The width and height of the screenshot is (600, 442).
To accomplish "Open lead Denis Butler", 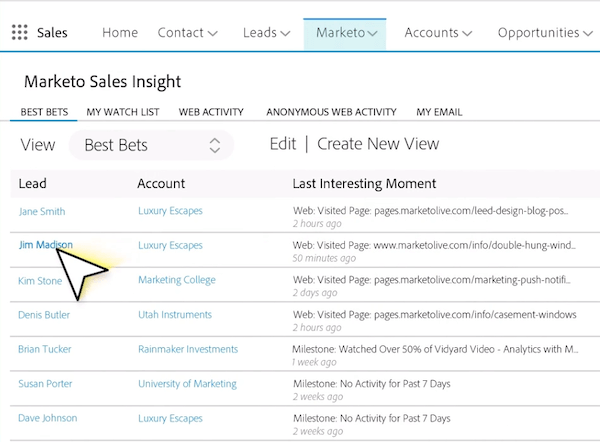I will point(44,315).
